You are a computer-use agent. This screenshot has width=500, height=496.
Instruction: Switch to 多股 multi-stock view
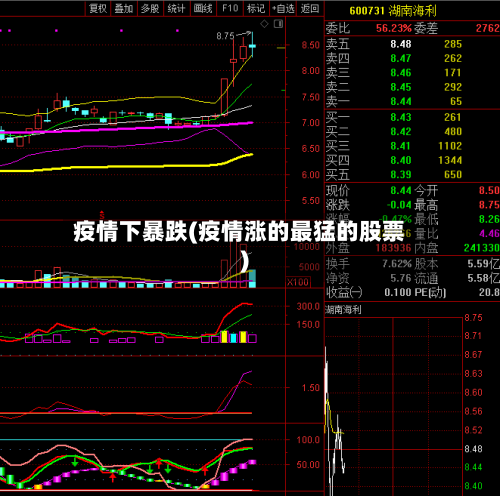pyautogui.click(x=150, y=8)
